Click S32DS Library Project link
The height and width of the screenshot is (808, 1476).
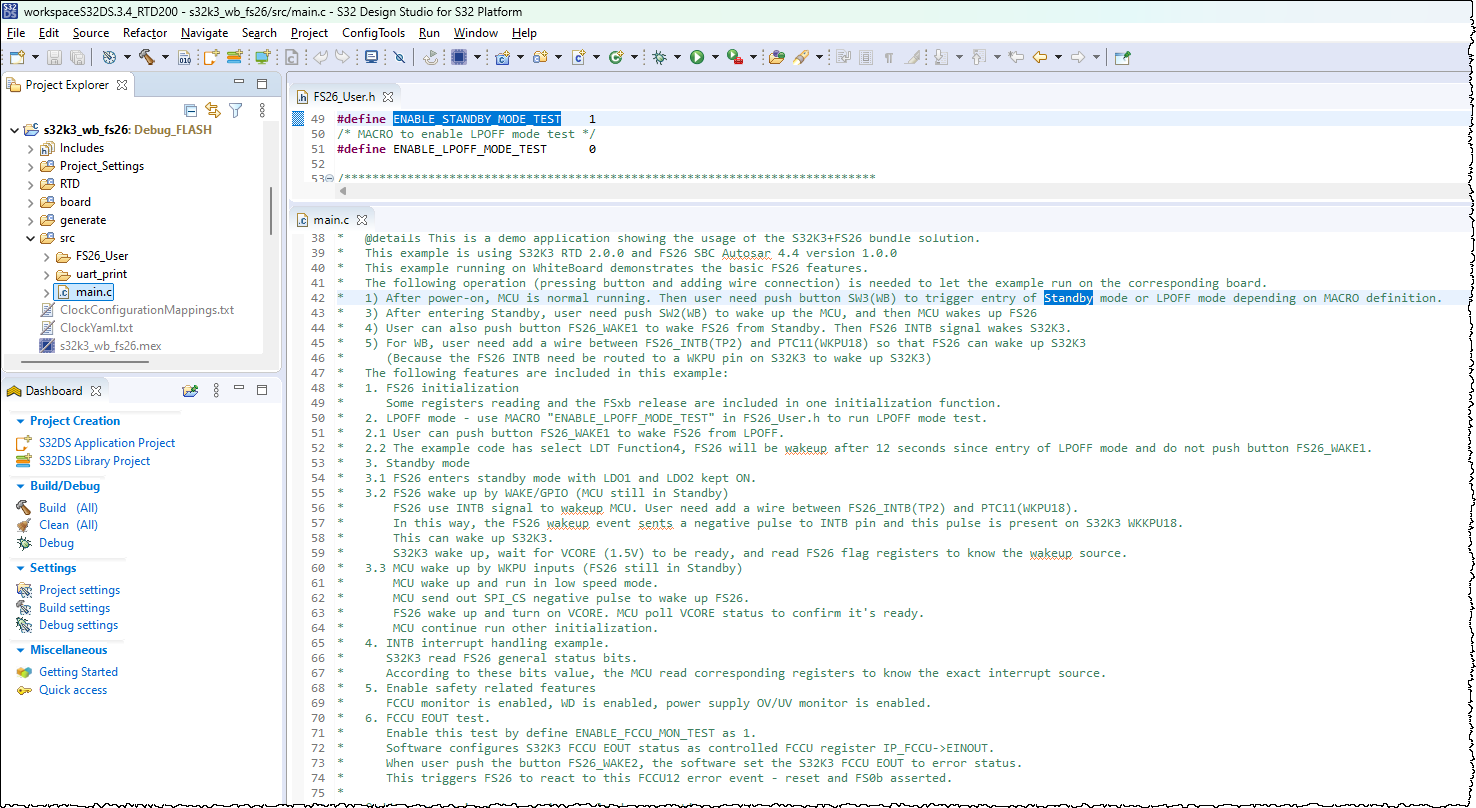pos(94,461)
